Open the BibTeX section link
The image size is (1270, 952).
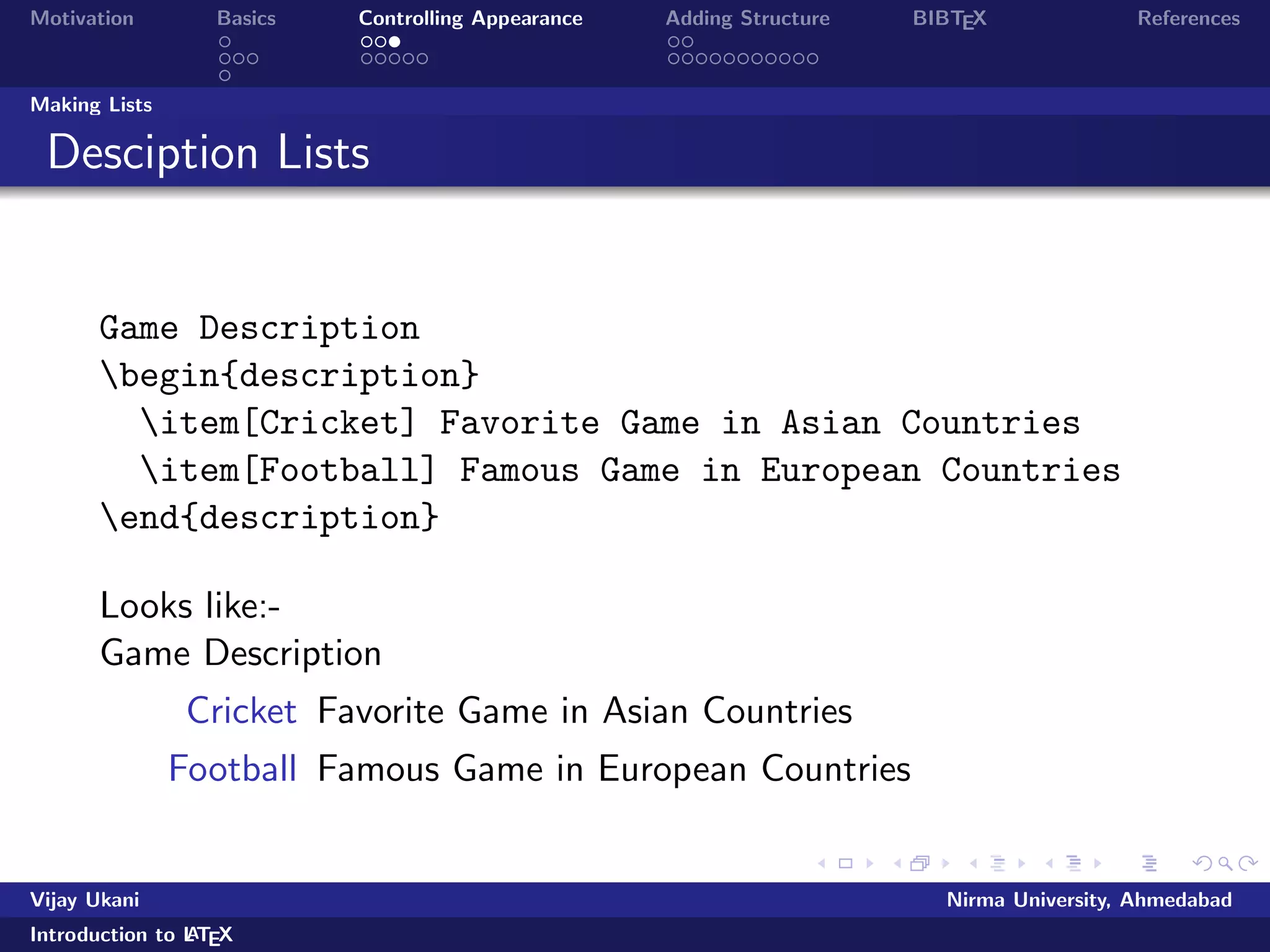click(x=949, y=19)
